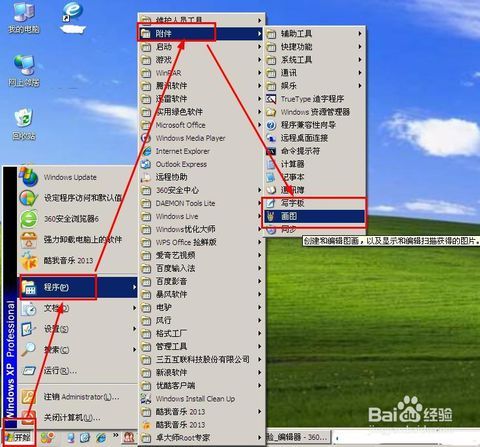The height and width of the screenshot is (447, 480).
Task: Open the 回收站 recycle bin icon
Action: coord(24,124)
